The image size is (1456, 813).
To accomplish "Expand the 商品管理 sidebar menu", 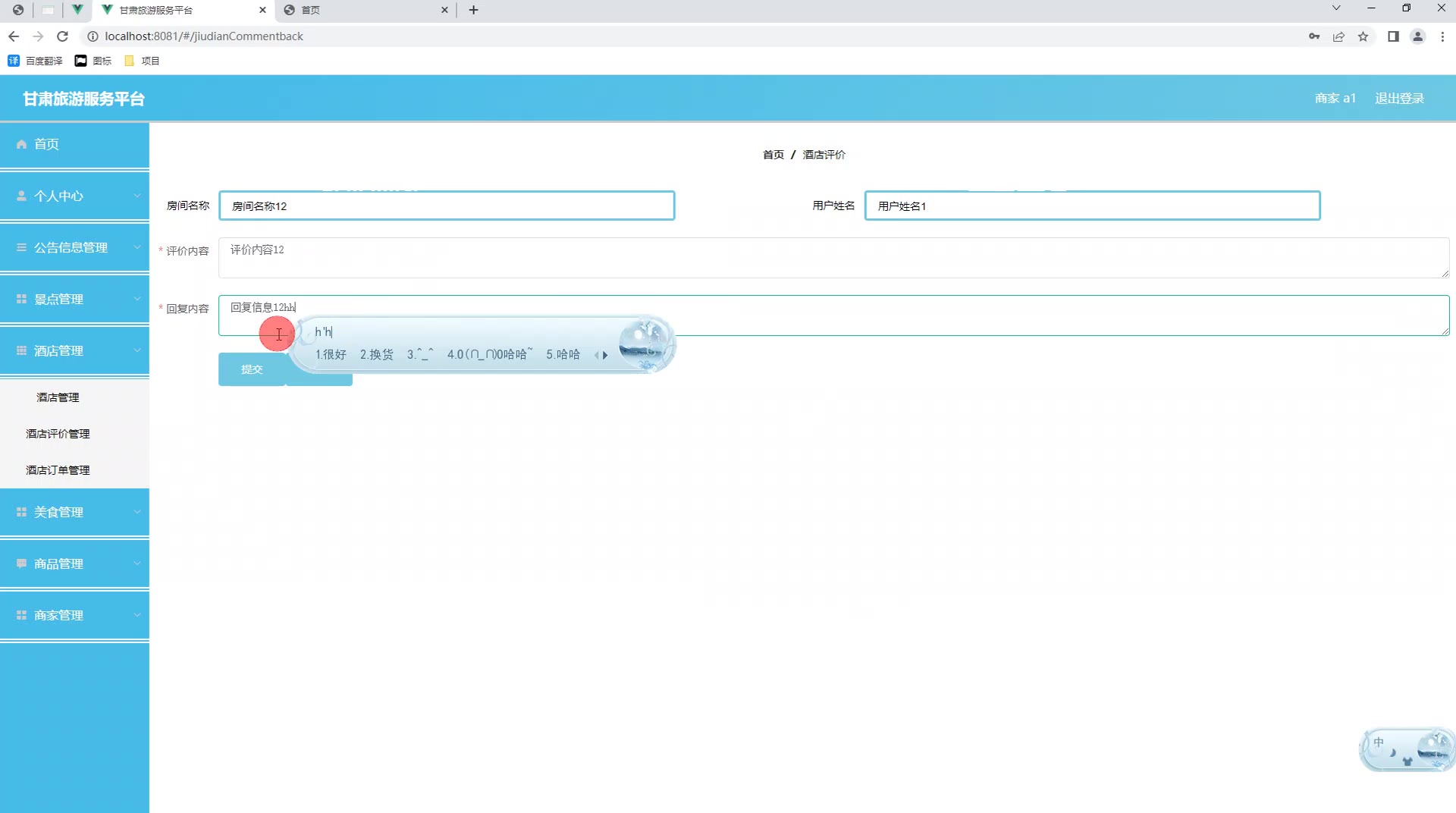I will (x=74, y=563).
